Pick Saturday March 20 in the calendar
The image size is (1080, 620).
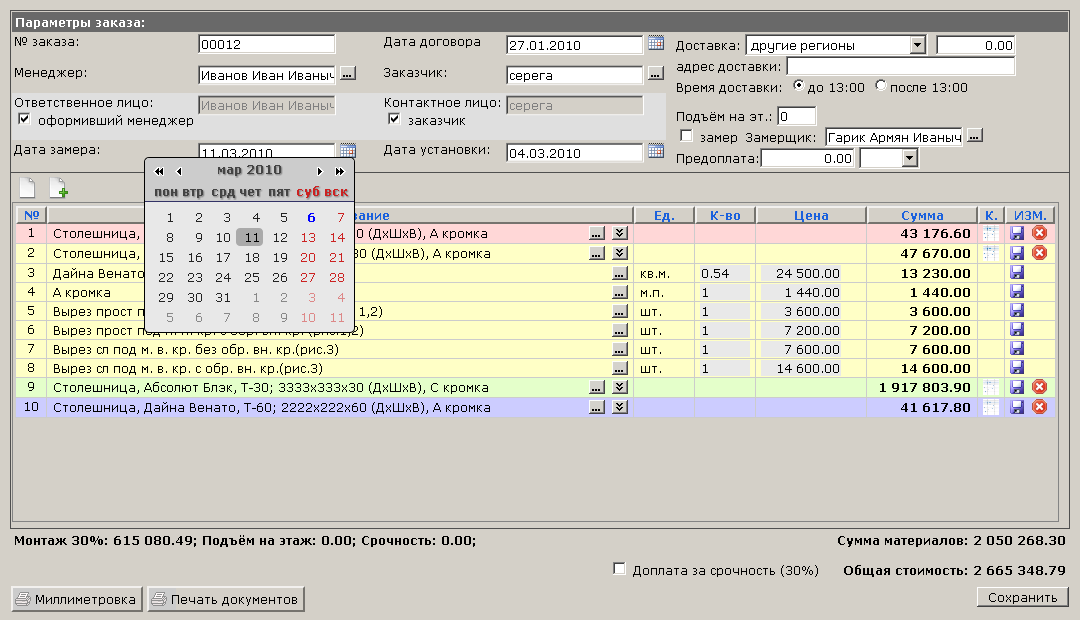click(308, 258)
